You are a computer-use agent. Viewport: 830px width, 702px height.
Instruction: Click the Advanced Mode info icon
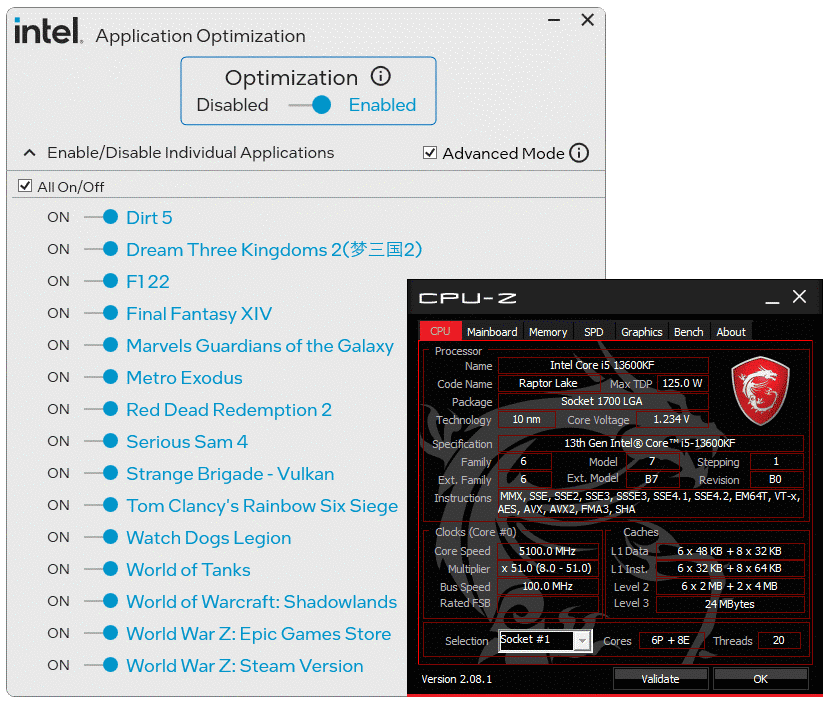(579, 153)
